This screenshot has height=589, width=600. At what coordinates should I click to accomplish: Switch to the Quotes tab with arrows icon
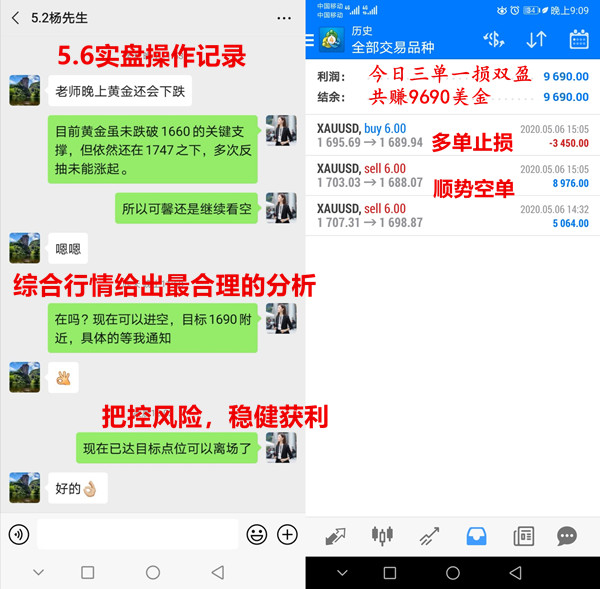335,536
